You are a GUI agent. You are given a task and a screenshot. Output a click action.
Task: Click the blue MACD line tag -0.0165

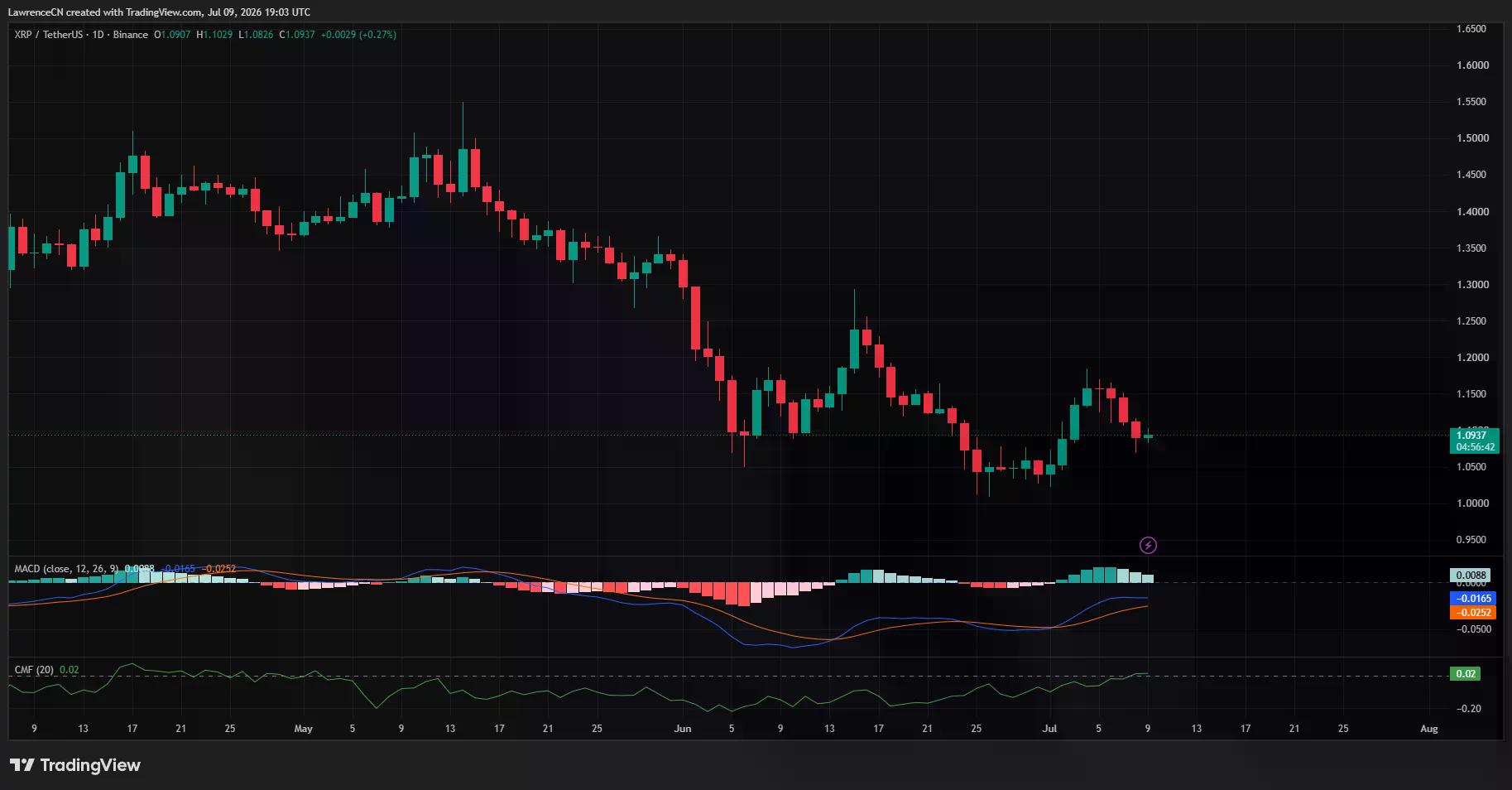(x=1473, y=599)
